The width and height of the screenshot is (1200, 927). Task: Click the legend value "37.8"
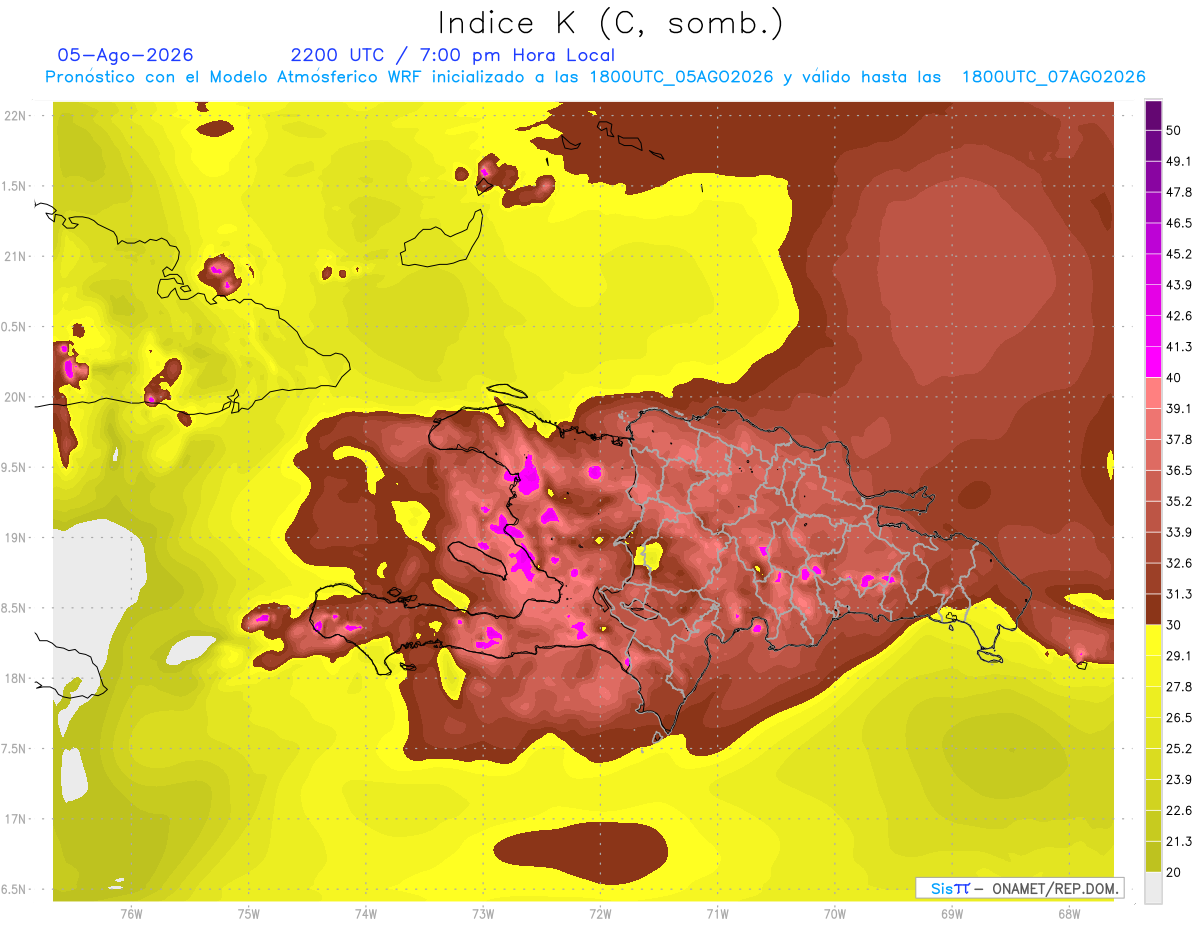1179,439
